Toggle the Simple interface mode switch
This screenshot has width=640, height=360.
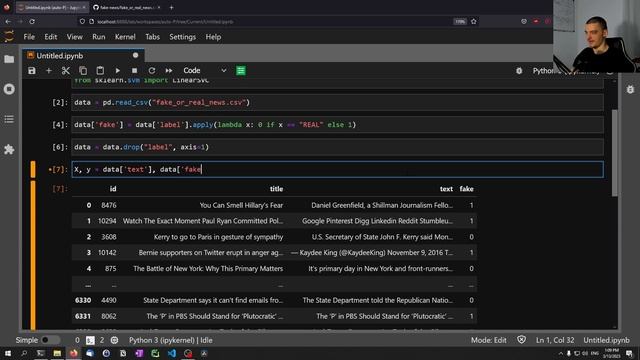(x=50, y=340)
